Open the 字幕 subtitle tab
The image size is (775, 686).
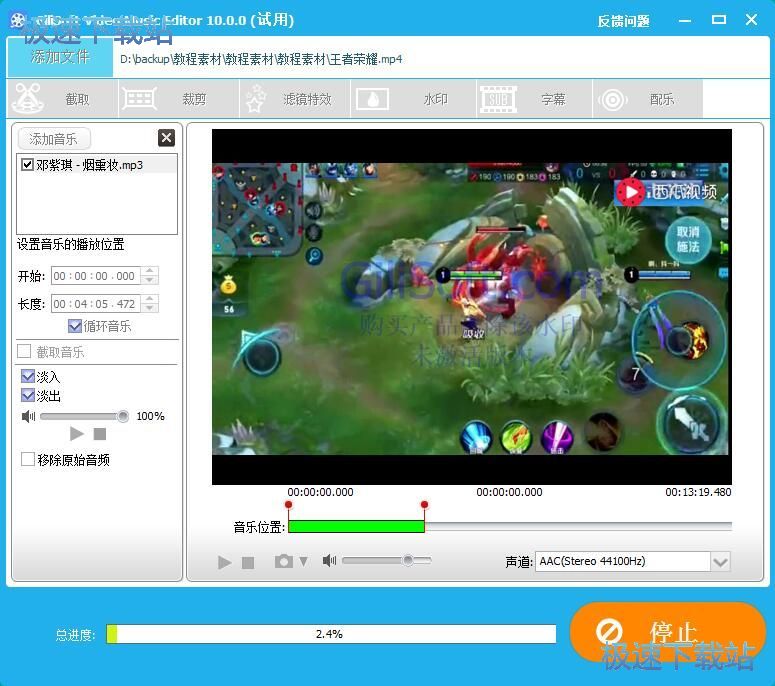click(x=534, y=99)
